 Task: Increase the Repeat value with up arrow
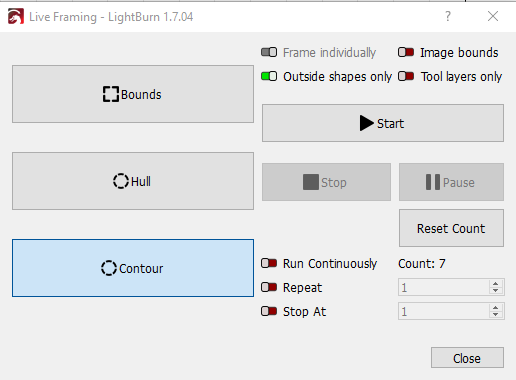(x=496, y=284)
